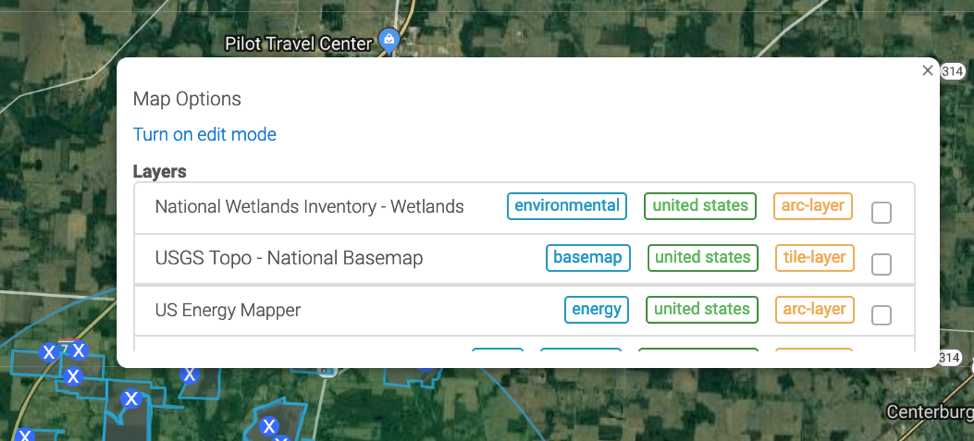The width and height of the screenshot is (974, 441).
Task: Click arc-layer tag on Wetlands row
Action: coord(813,206)
